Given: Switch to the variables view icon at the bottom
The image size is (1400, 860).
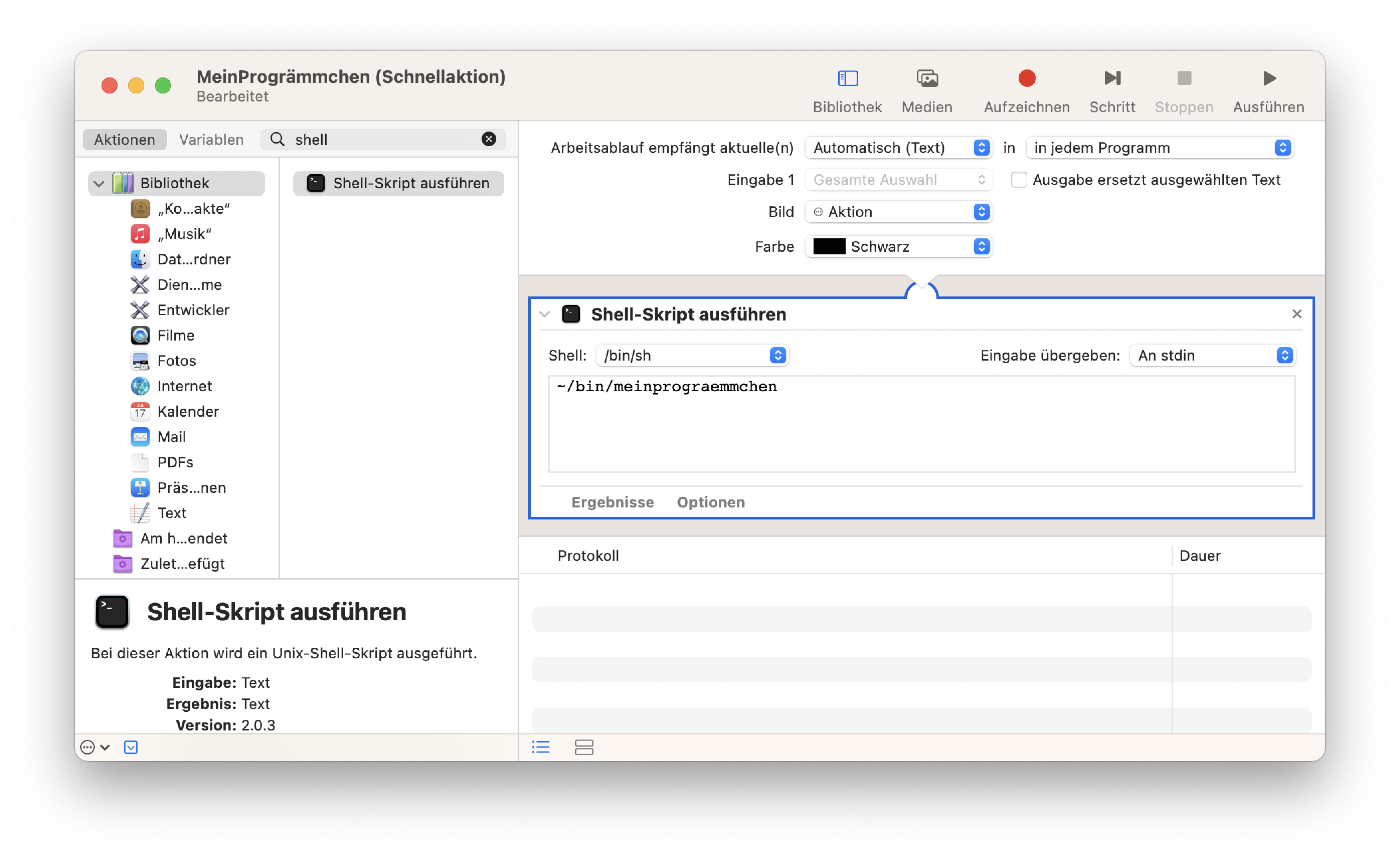Looking at the screenshot, I should 584,747.
